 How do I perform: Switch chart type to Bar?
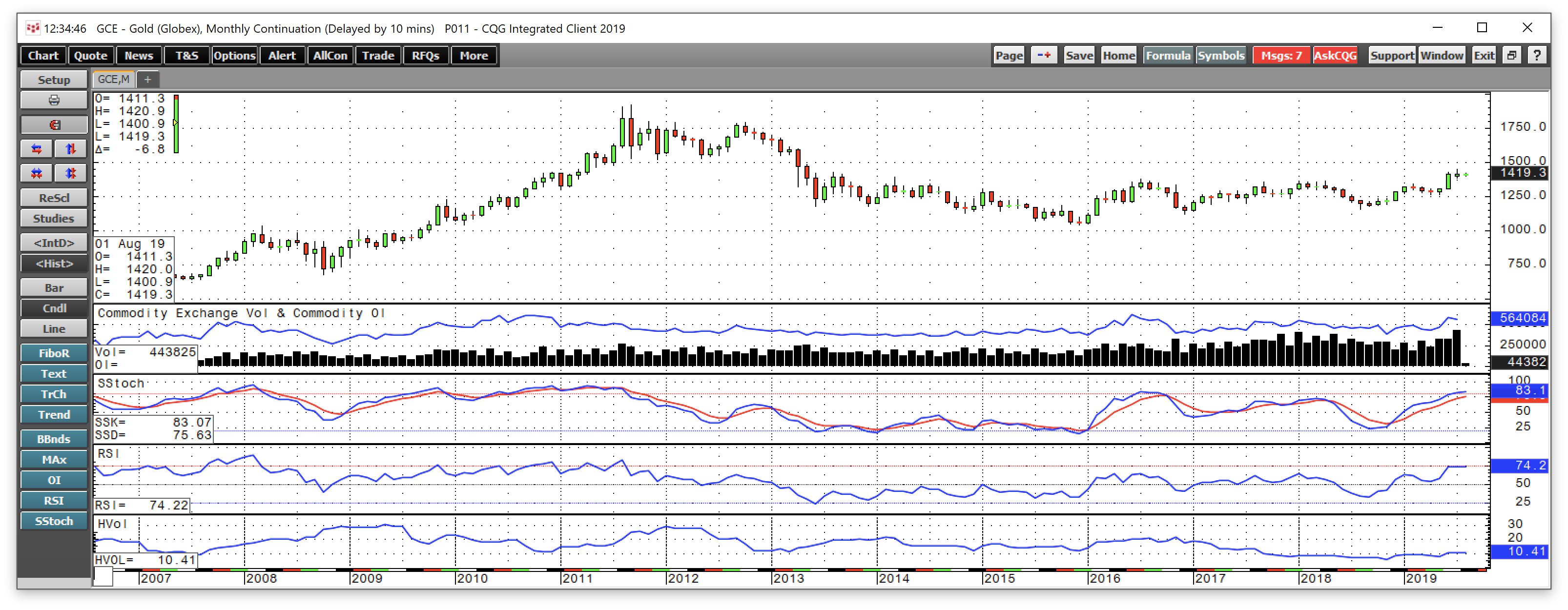54,288
